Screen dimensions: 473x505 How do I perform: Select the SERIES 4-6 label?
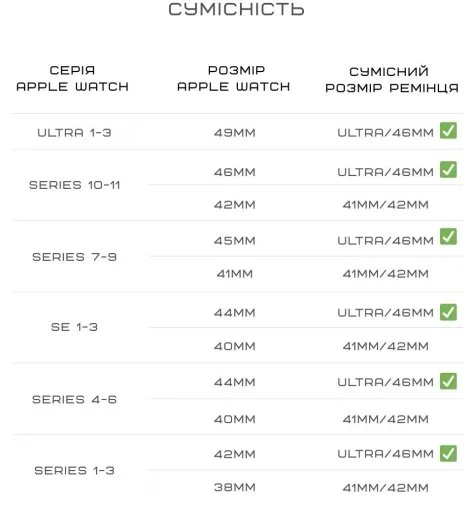point(74,399)
